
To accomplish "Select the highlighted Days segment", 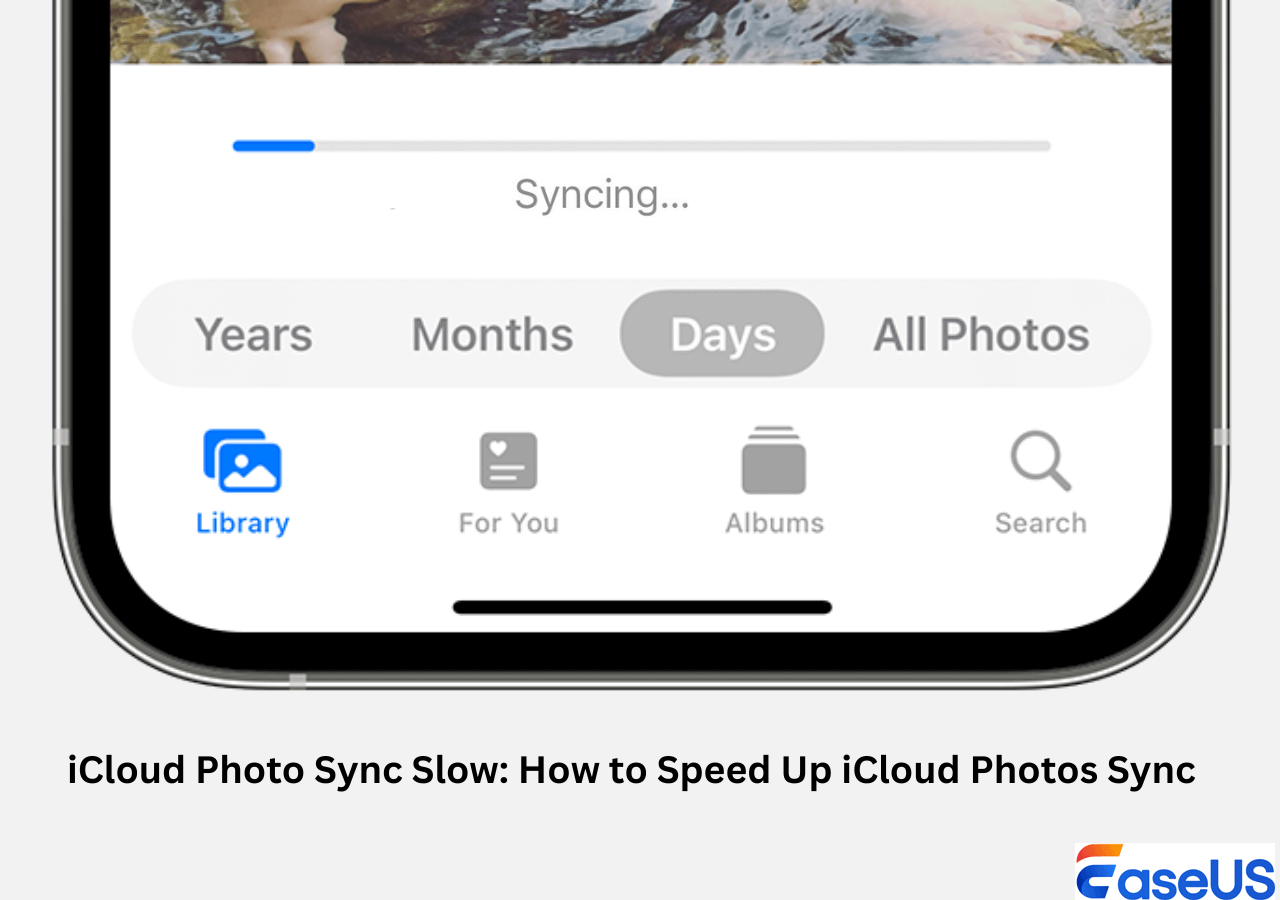I will click(x=722, y=335).
